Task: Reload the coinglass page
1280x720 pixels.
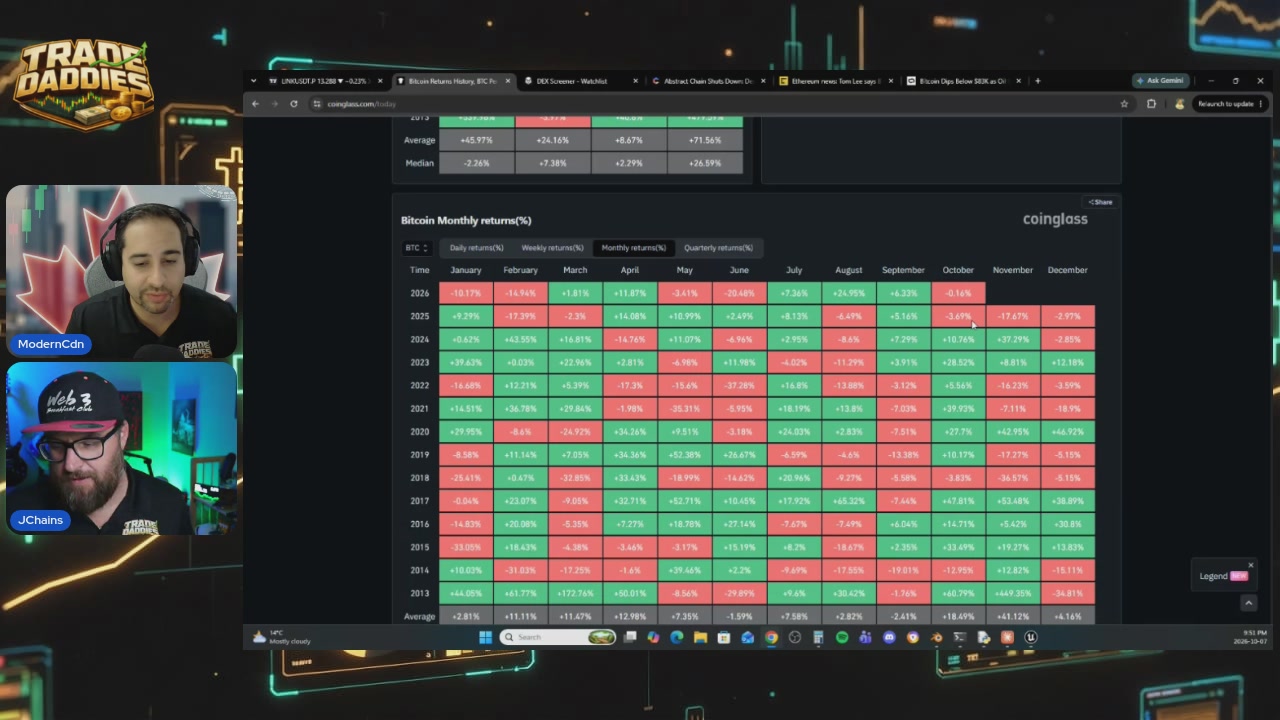Action: coord(293,104)
